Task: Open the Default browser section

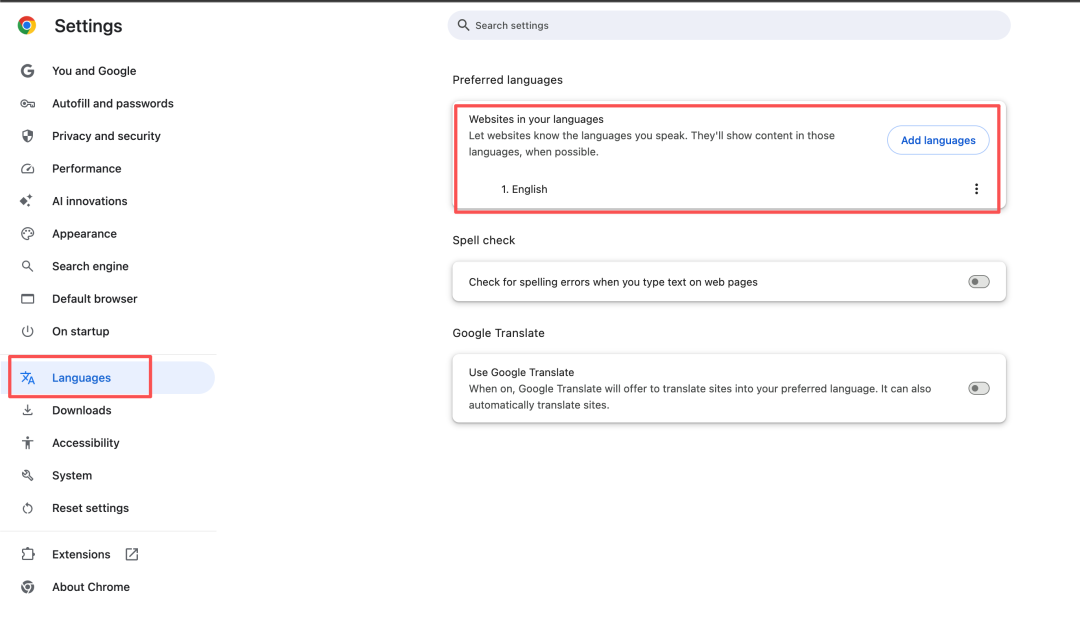Action: 94,299
